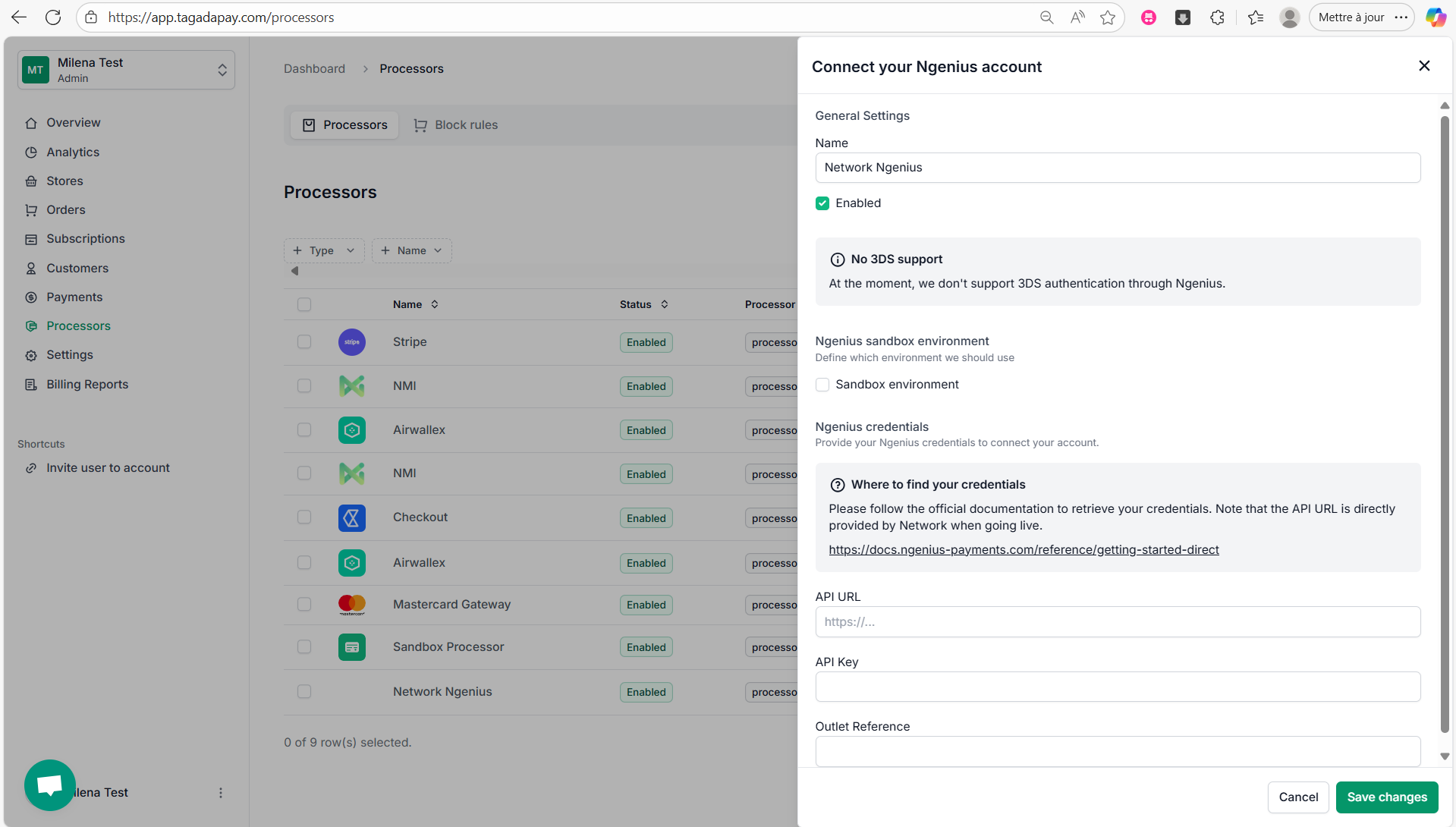Click the pink circular extension icon
The image size is (1456, 827).
tap(1149, 17)
